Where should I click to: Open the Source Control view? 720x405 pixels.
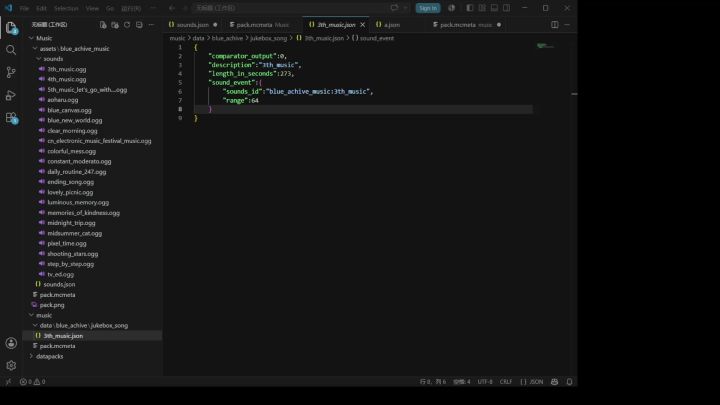11,72
